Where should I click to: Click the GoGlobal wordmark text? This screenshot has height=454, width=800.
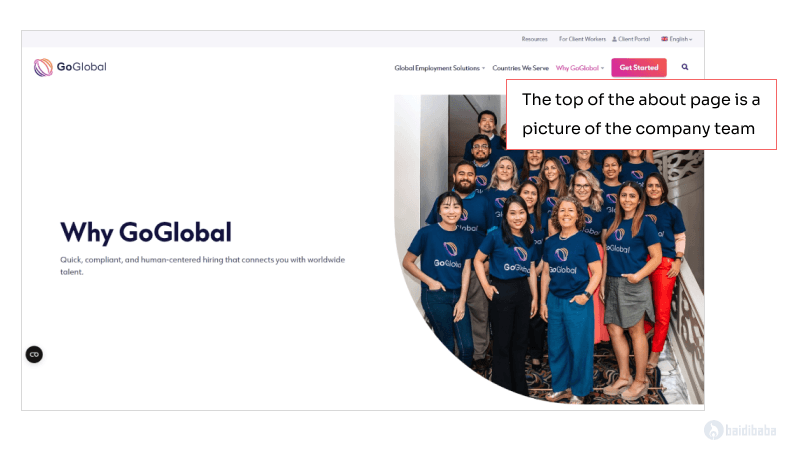(81, 67)
